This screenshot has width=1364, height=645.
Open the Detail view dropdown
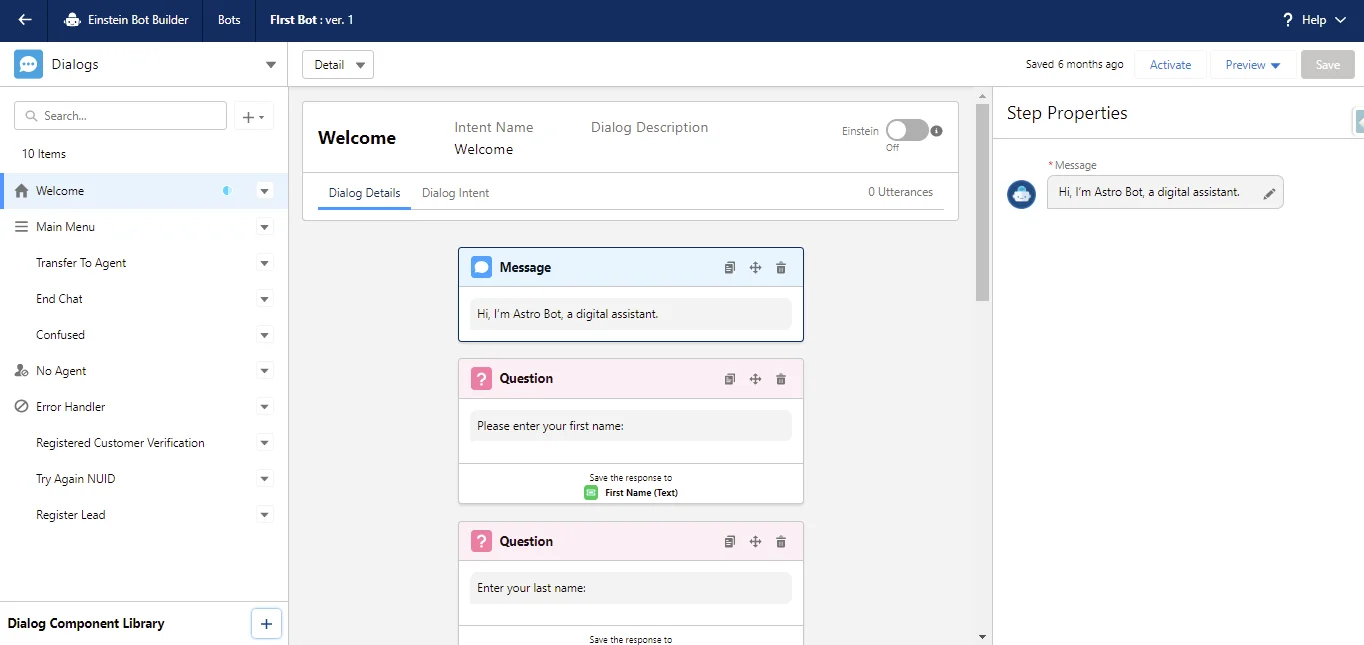coord(337,63)
